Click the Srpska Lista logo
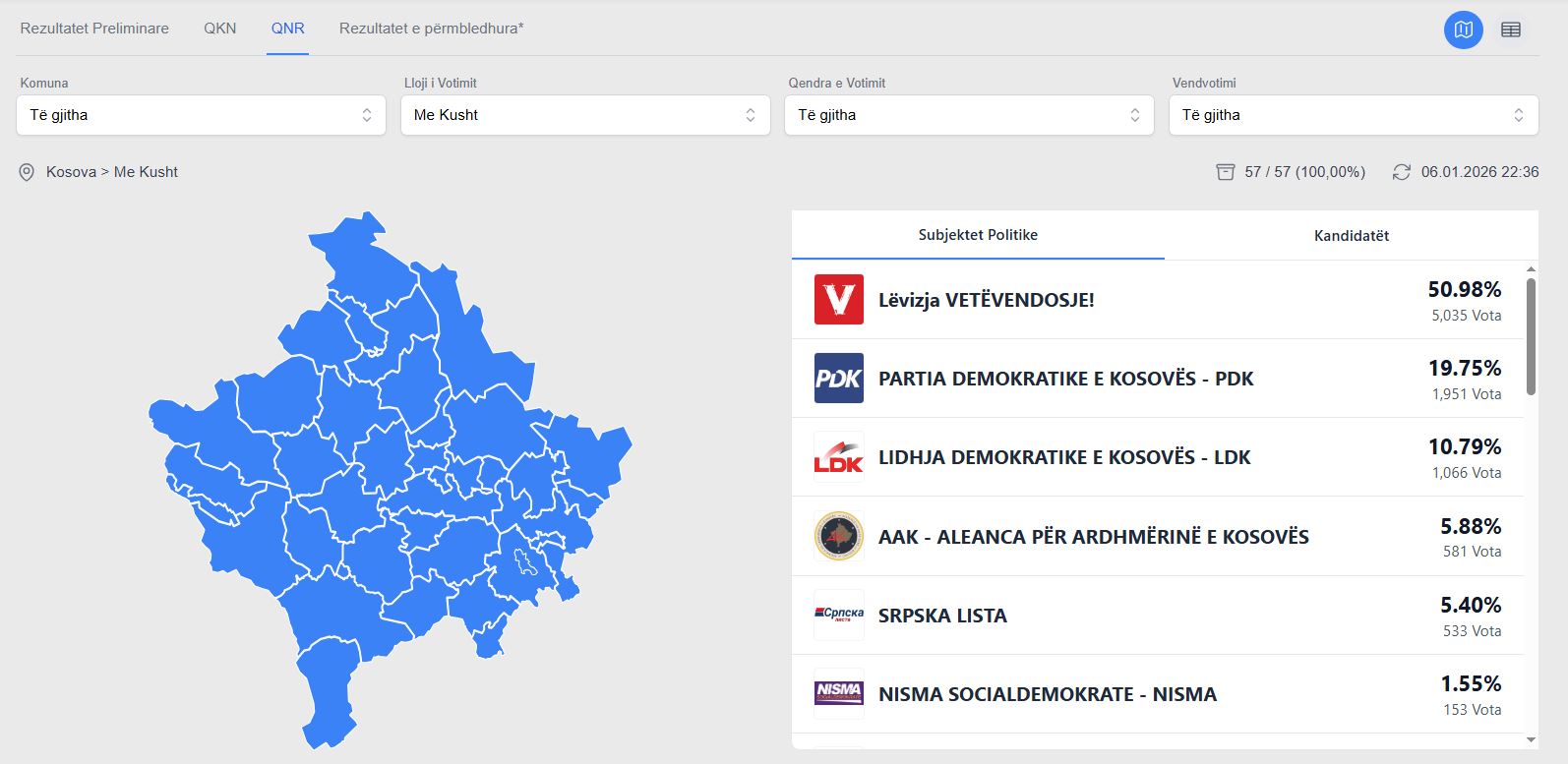The image size is (1568, 764). (x=838, y=615)
